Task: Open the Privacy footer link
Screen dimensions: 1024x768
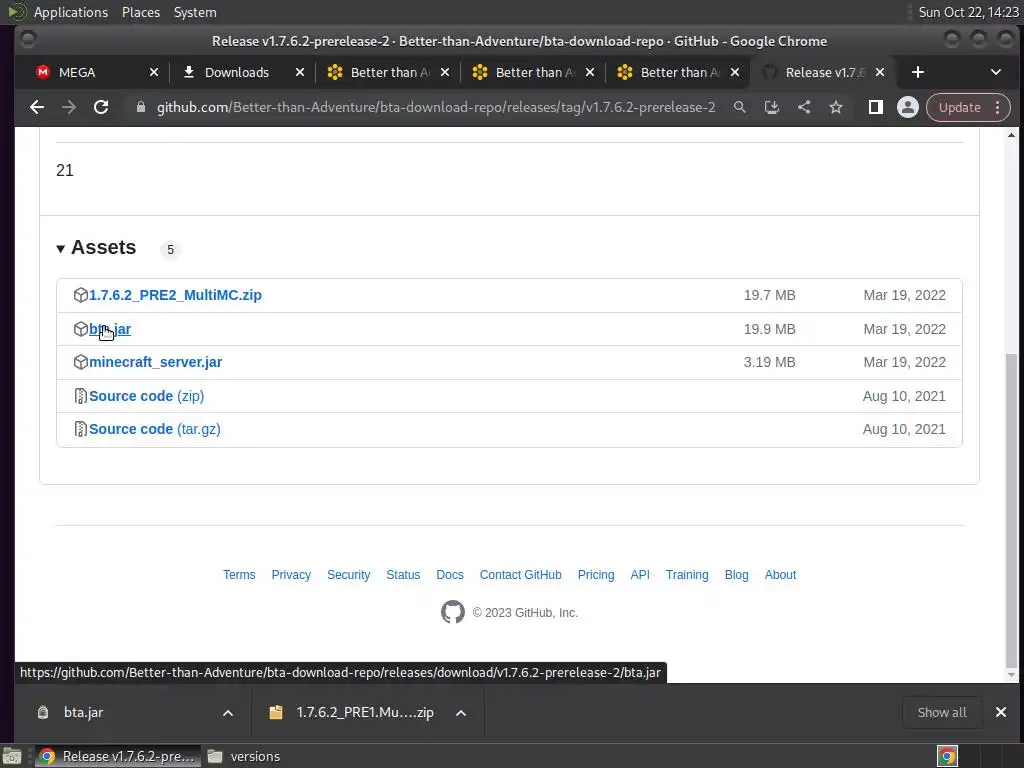Action: pyautogui.click(x=291, y=575)
